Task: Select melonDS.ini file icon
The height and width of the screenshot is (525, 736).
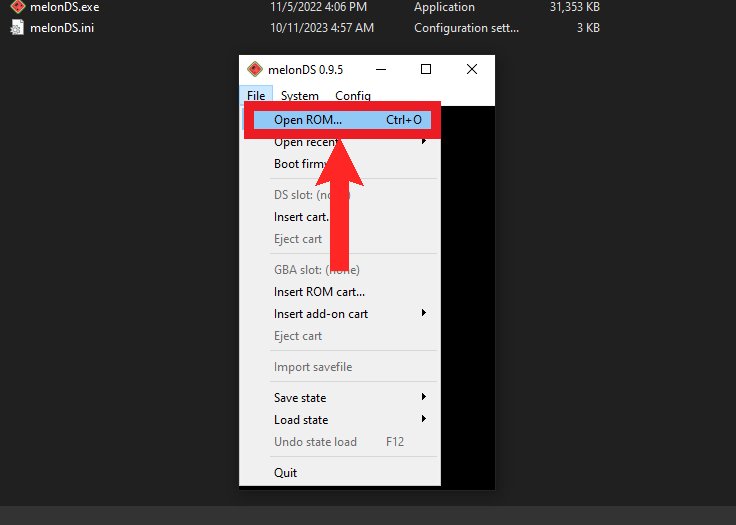Action: tap(17, 28)
